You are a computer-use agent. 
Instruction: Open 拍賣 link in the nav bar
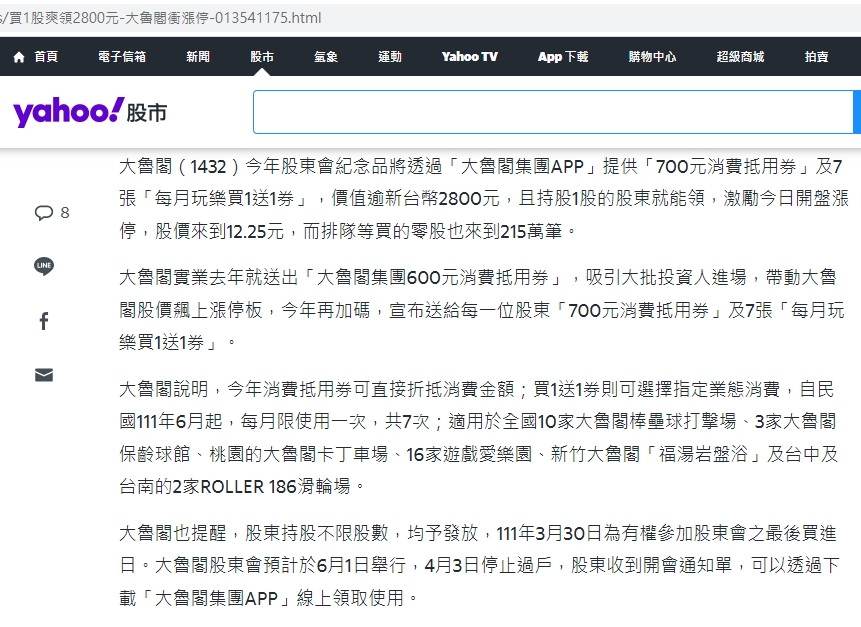pos(817,57)
